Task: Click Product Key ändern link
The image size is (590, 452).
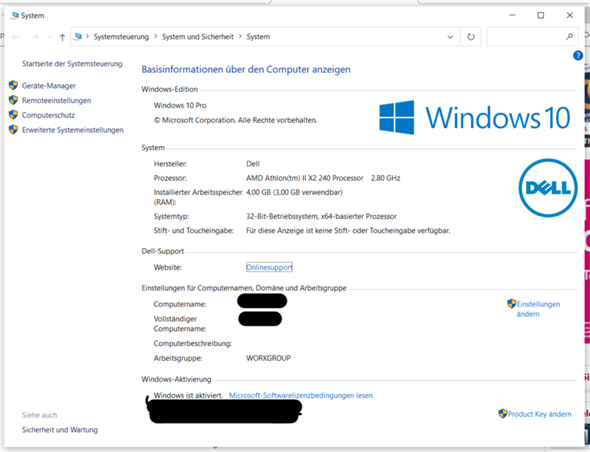Action: [x=540, y=414]
